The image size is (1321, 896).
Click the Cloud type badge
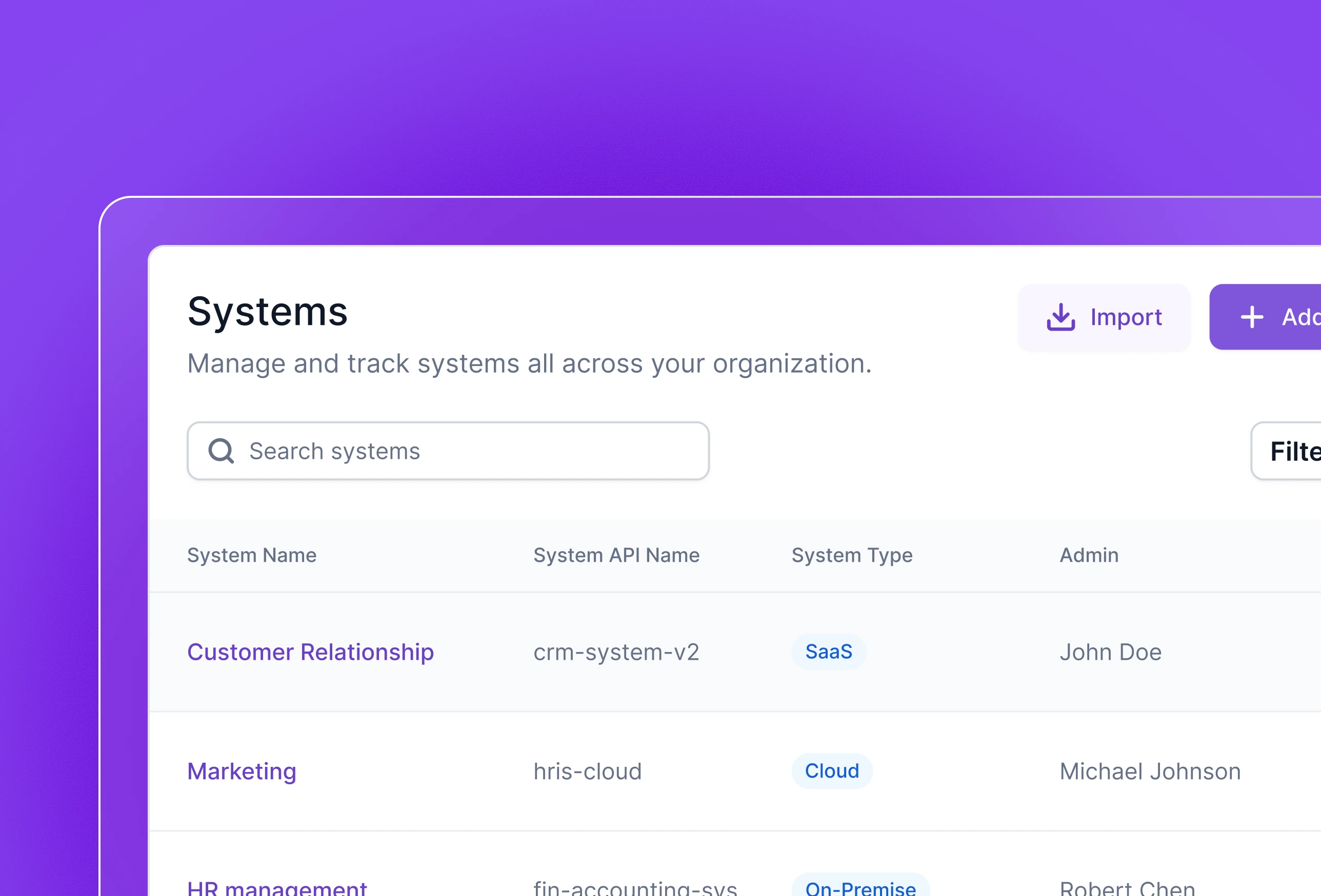click(x=832, y=771)
